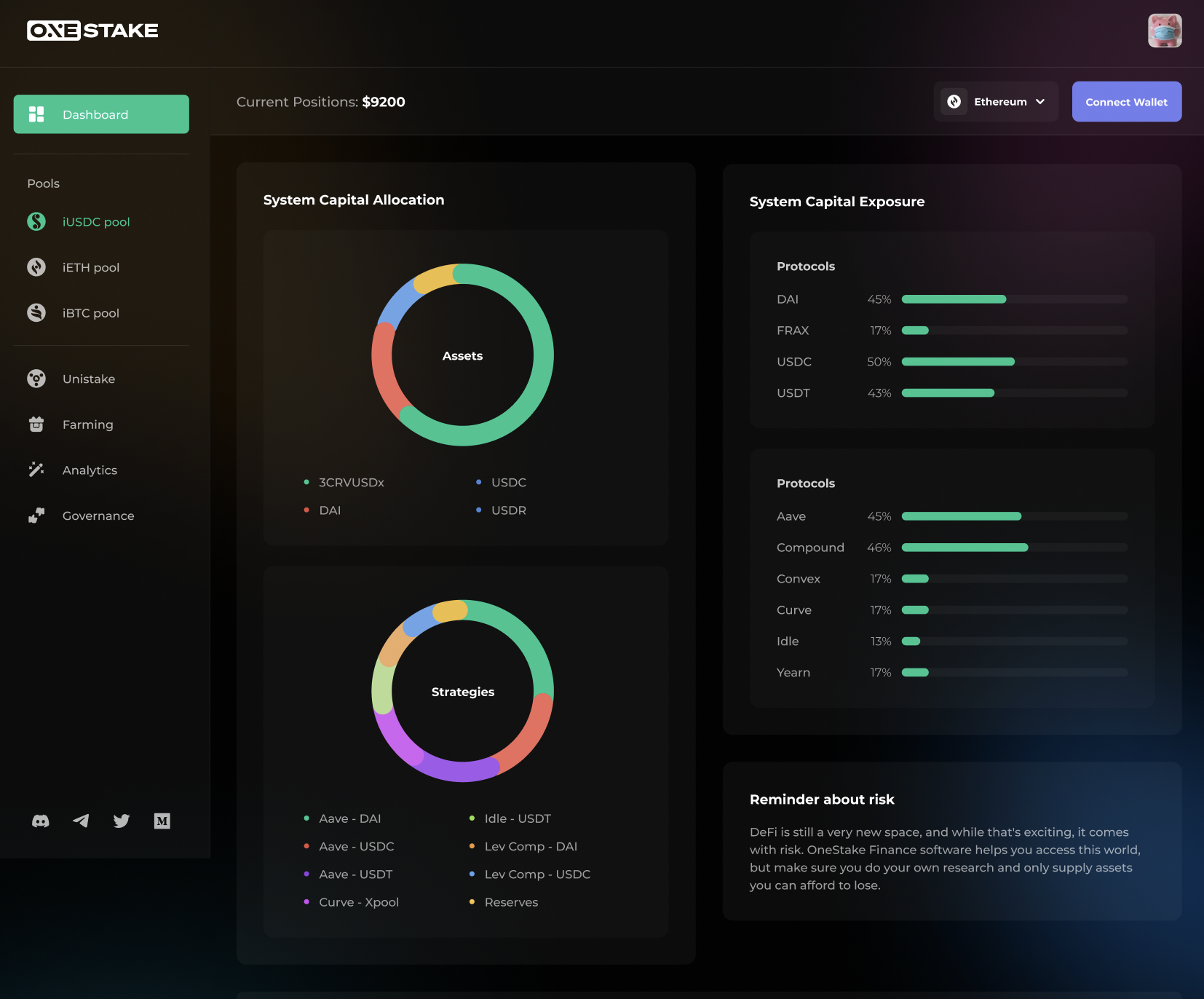Click the USDC 50% exposure bar
1204x999 pixels.
point(1015,362)
